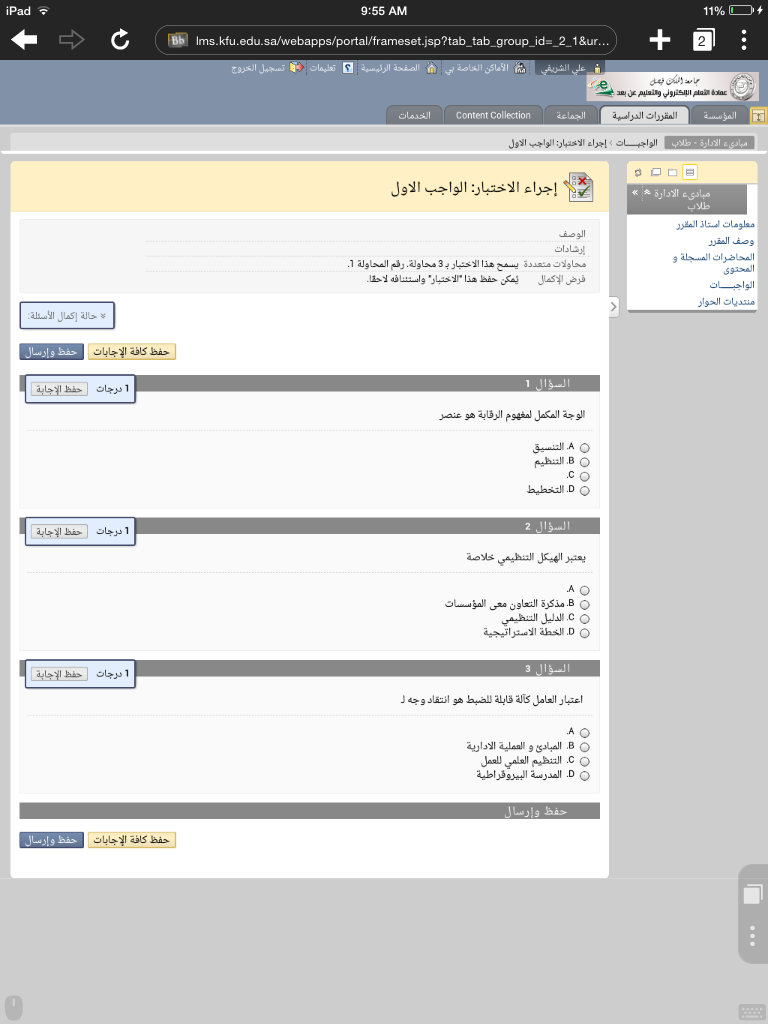Viewport: 768px width, 1024px height.
Task: Tap the Blackboard Bb site icon in the address bar
Action: click(x=177, y=40)
